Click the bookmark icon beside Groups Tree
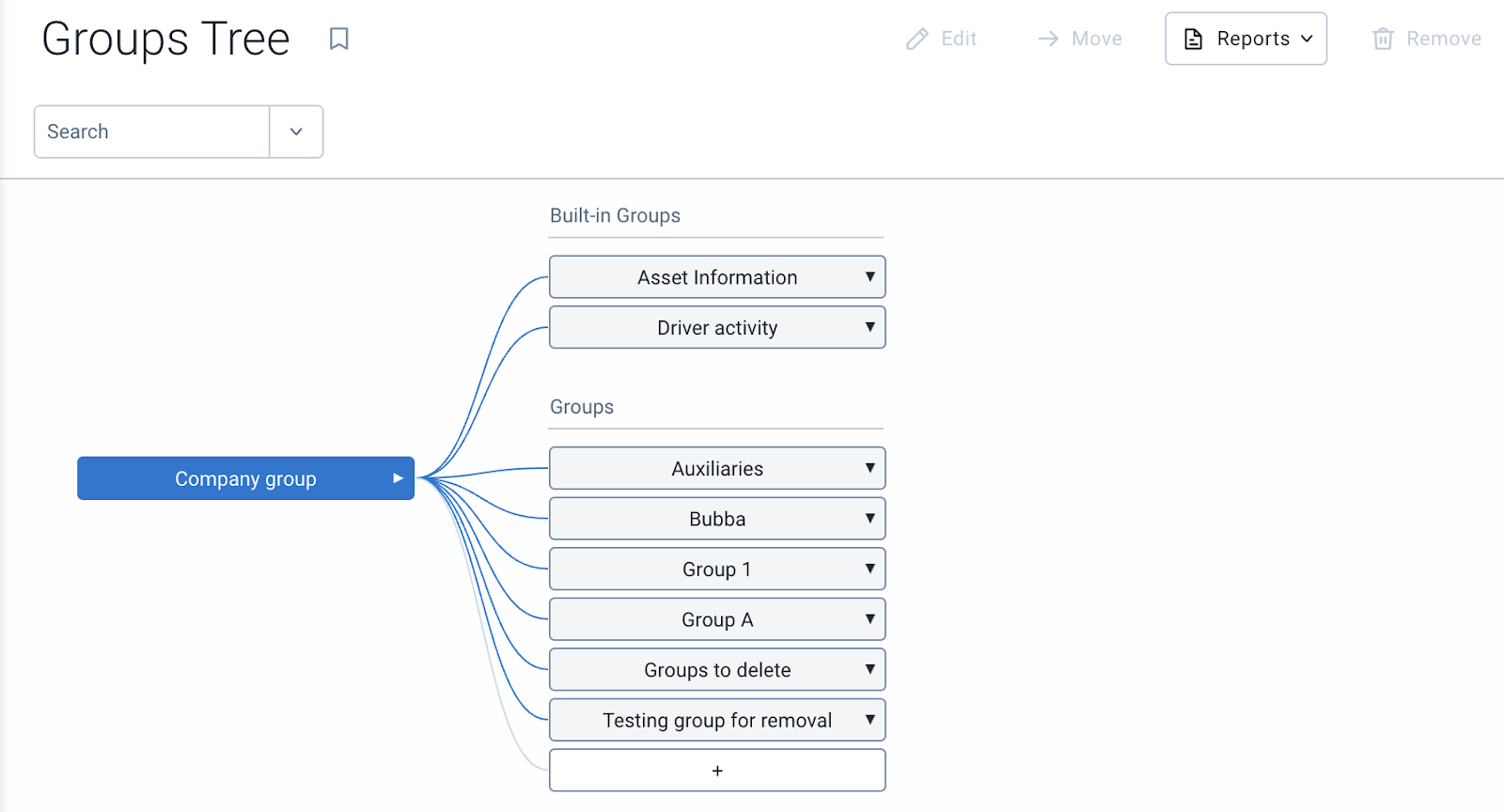The width and height of the screenshot is (1504, 812). tap(339, 39)
